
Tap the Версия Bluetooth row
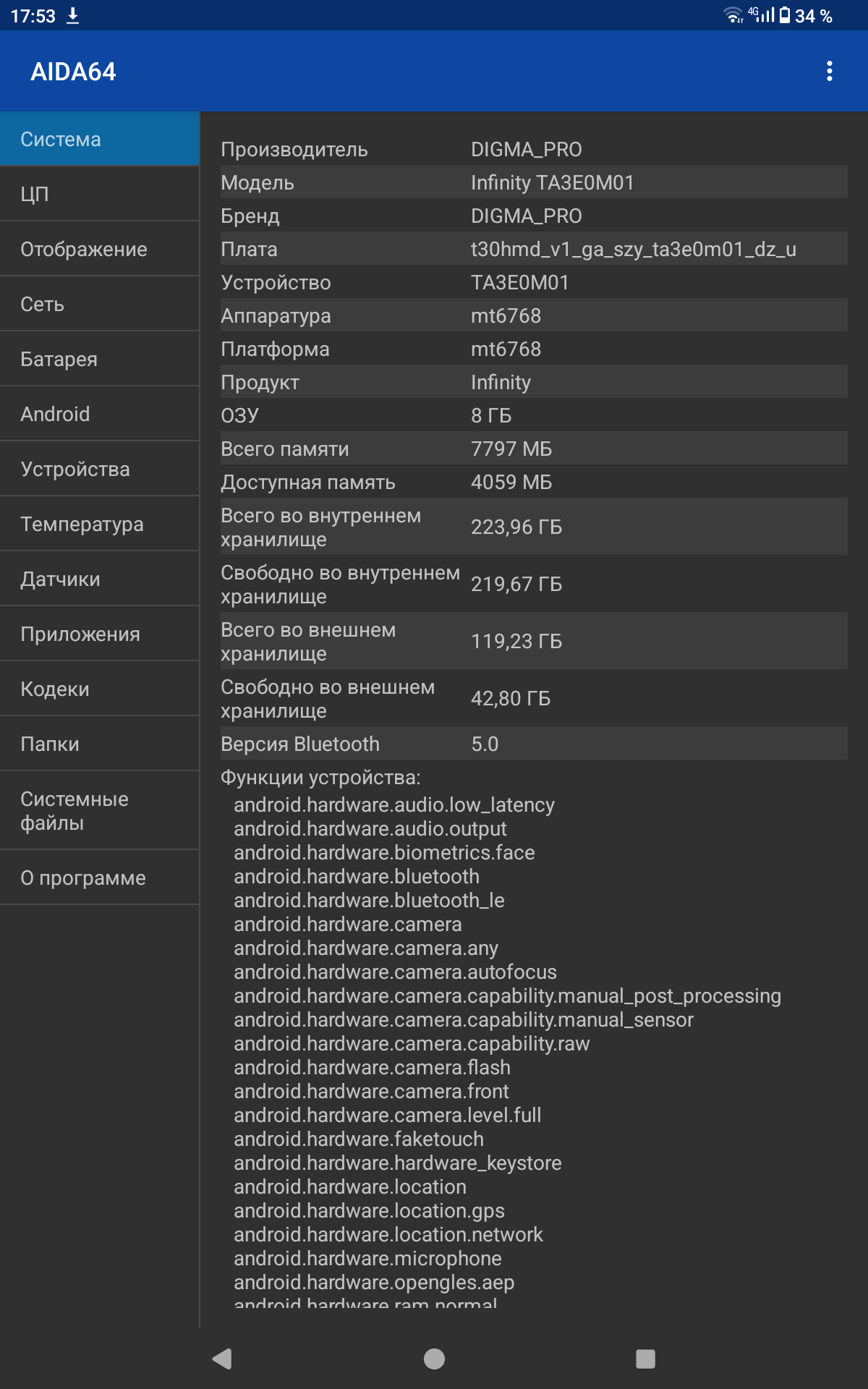pos(534,744)
